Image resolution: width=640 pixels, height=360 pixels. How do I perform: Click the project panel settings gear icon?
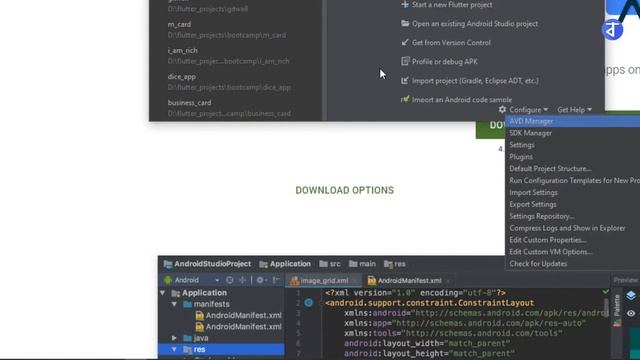260,280
